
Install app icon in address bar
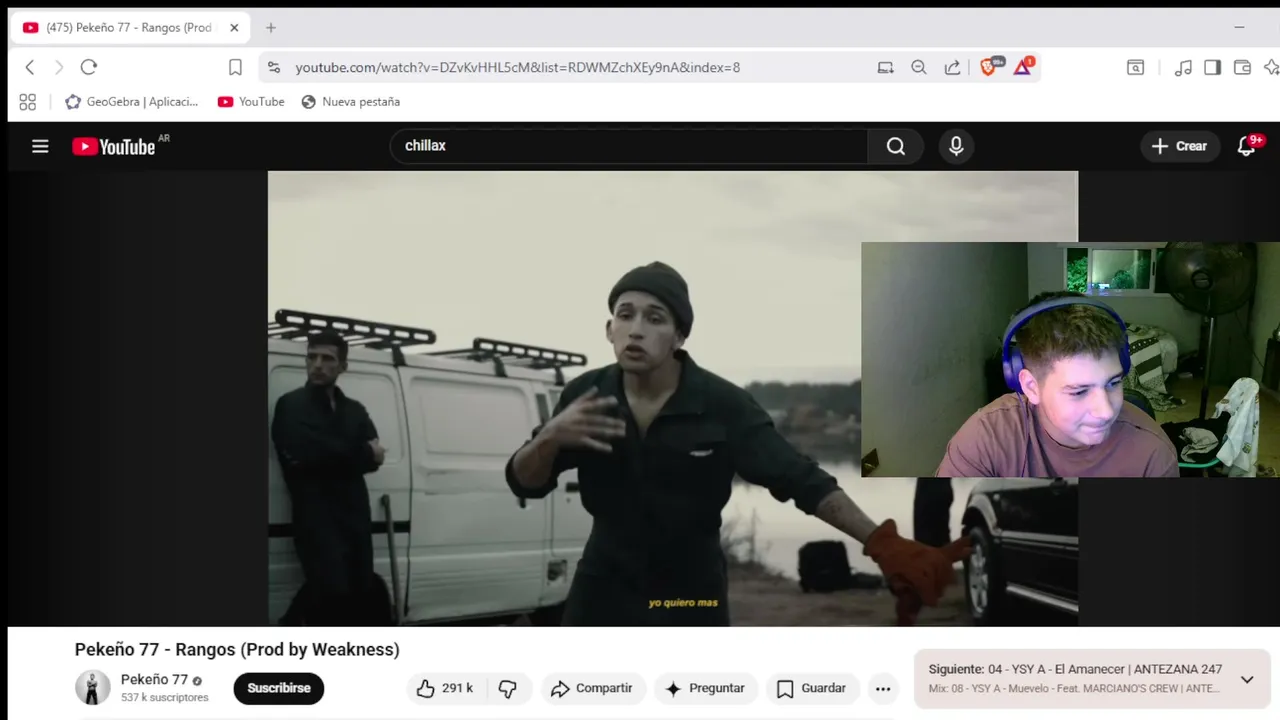(x=886, y=67)
